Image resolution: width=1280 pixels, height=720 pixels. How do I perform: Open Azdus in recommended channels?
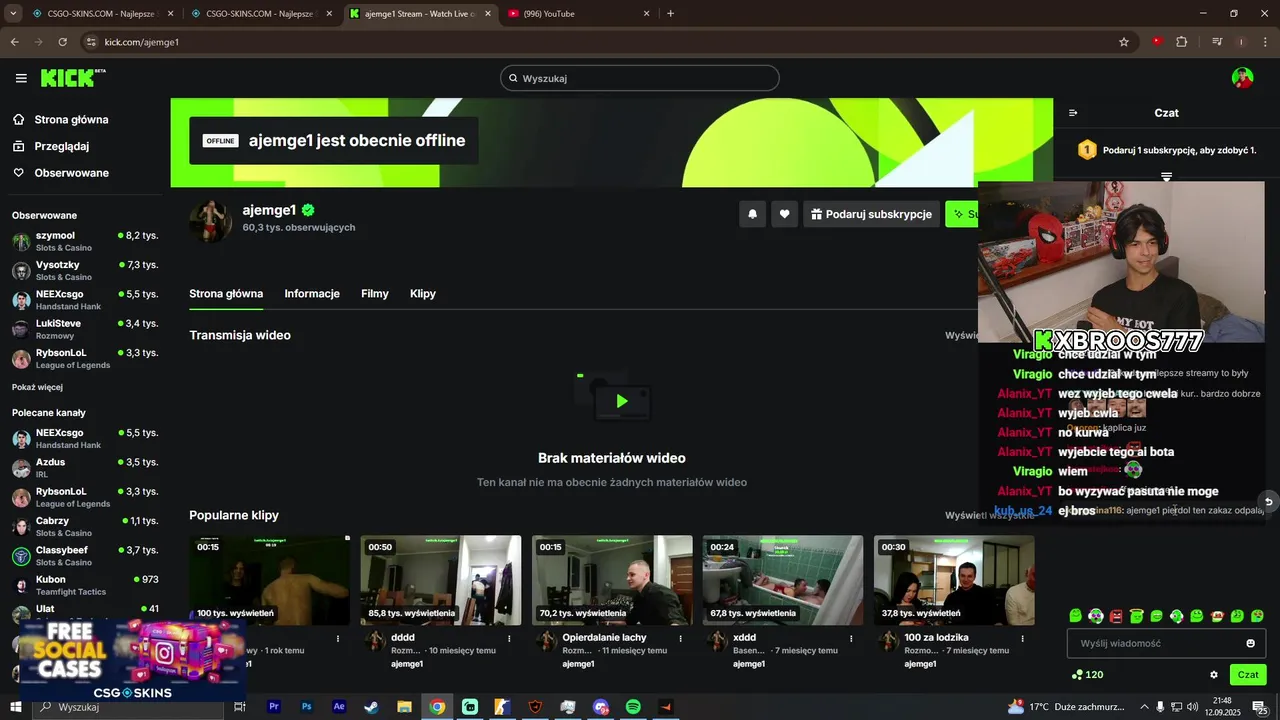[85, 468]
